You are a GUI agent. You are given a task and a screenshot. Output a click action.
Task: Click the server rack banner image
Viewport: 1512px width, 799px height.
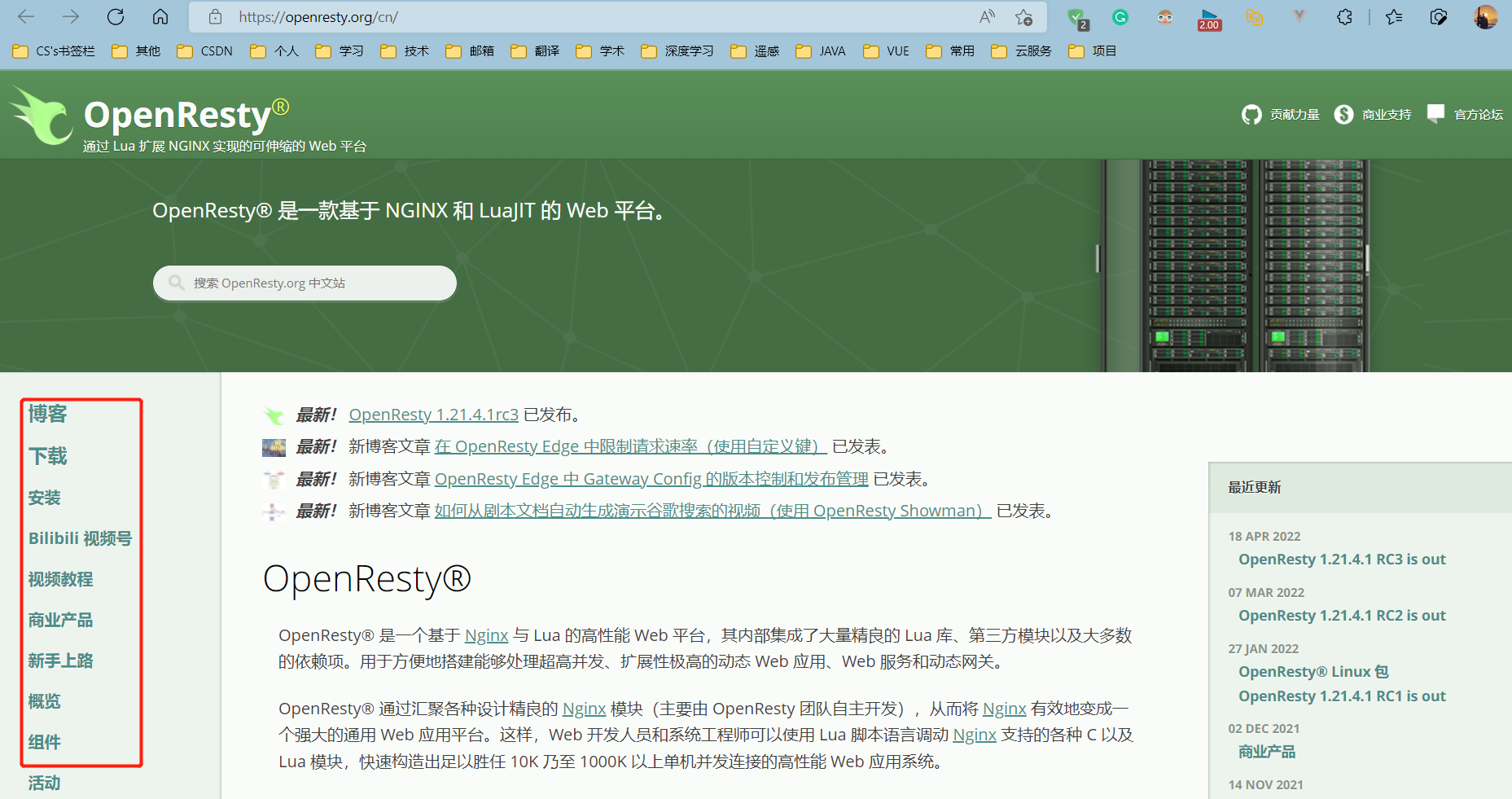[x=1234, y=266]
